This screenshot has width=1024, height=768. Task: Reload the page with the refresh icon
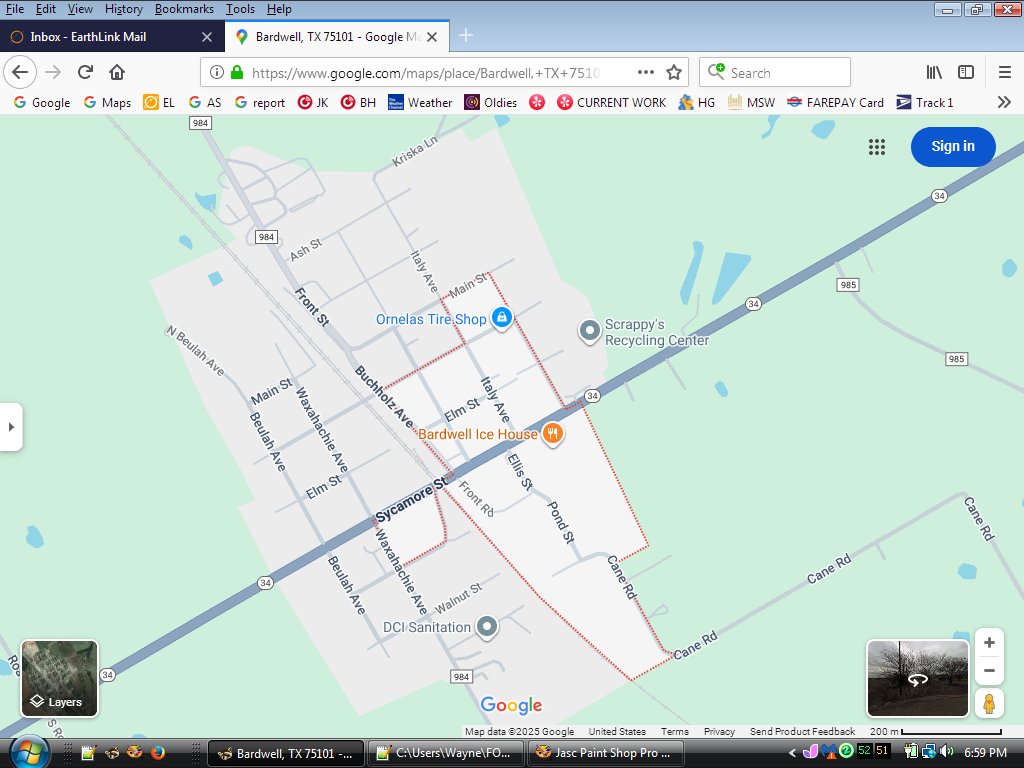(85, 72)
